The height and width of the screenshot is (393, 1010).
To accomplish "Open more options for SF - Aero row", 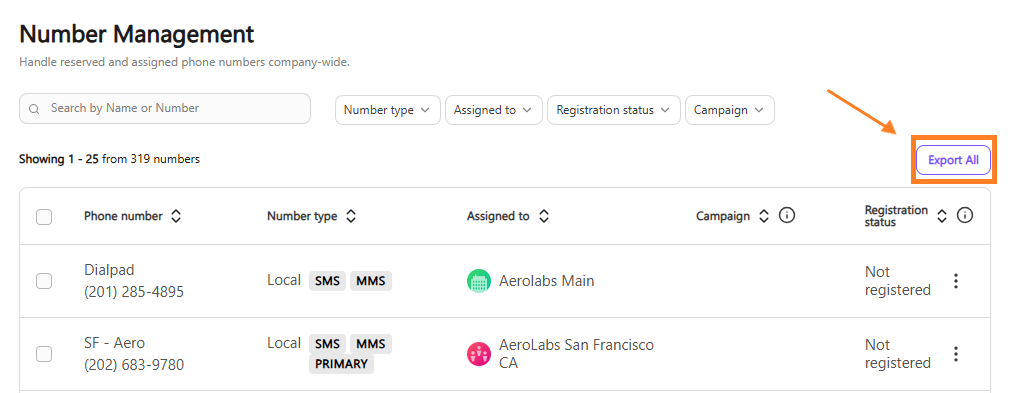I will click(956, 354).
